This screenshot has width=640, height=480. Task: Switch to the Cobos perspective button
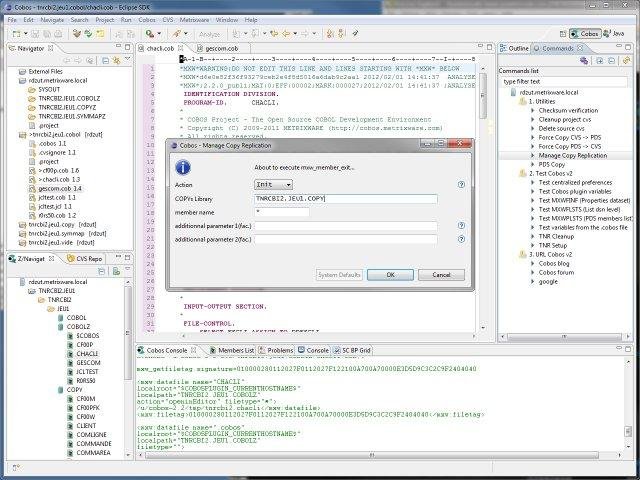pyautogui.click(x=584, y=33)
